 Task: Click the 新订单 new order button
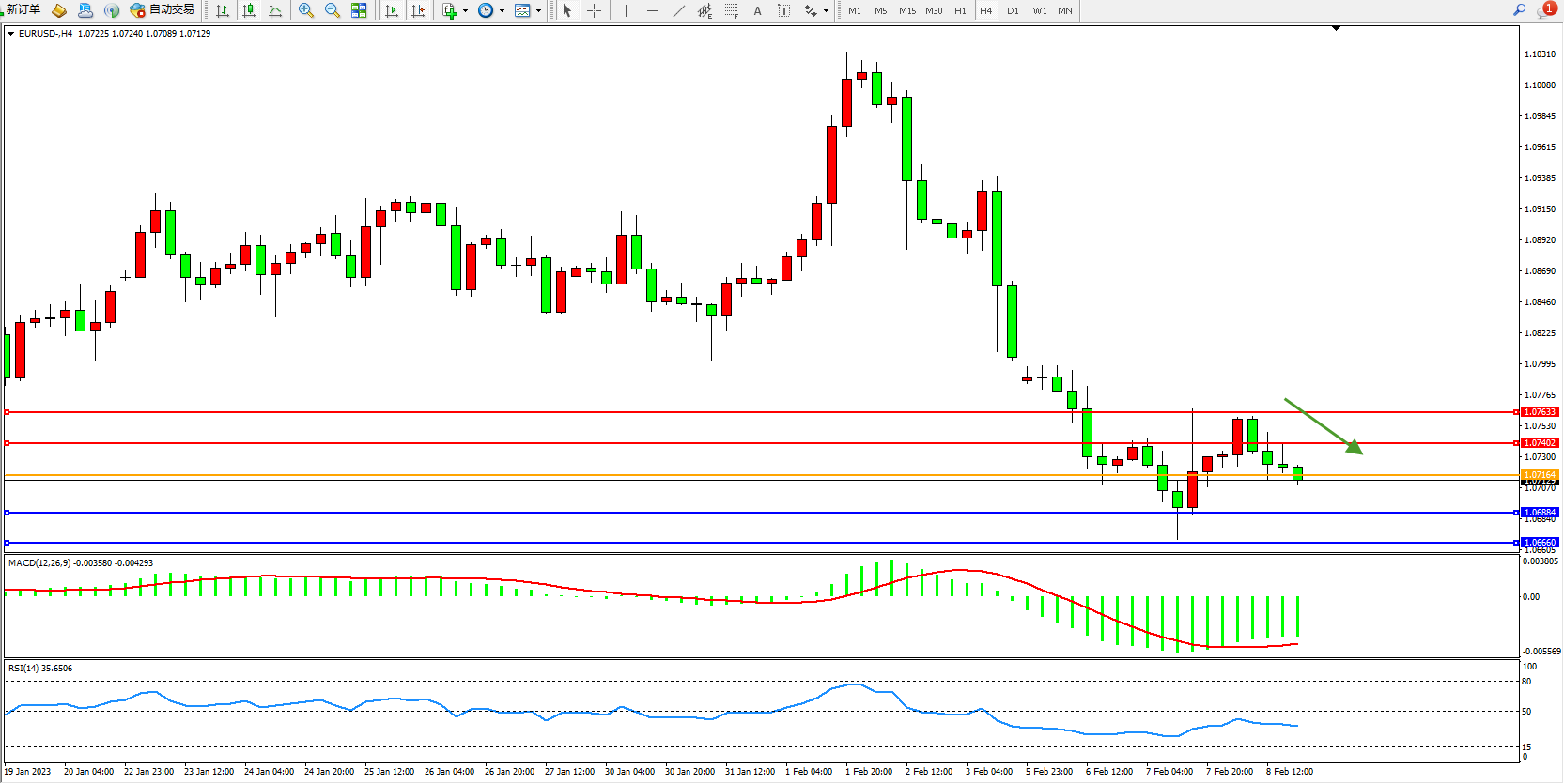[x=23, y=9]
